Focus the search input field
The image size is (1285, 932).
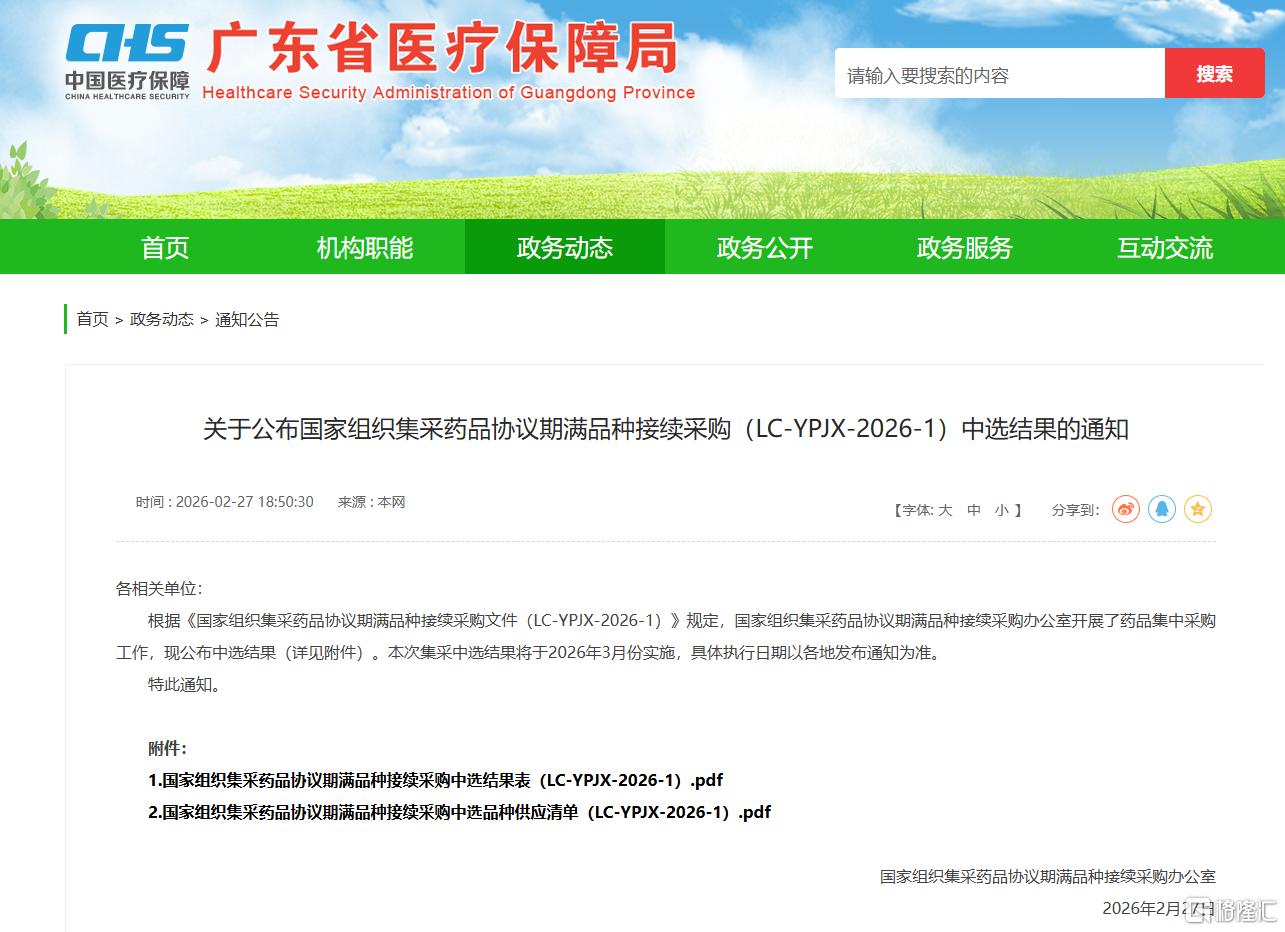point(1000,73)
